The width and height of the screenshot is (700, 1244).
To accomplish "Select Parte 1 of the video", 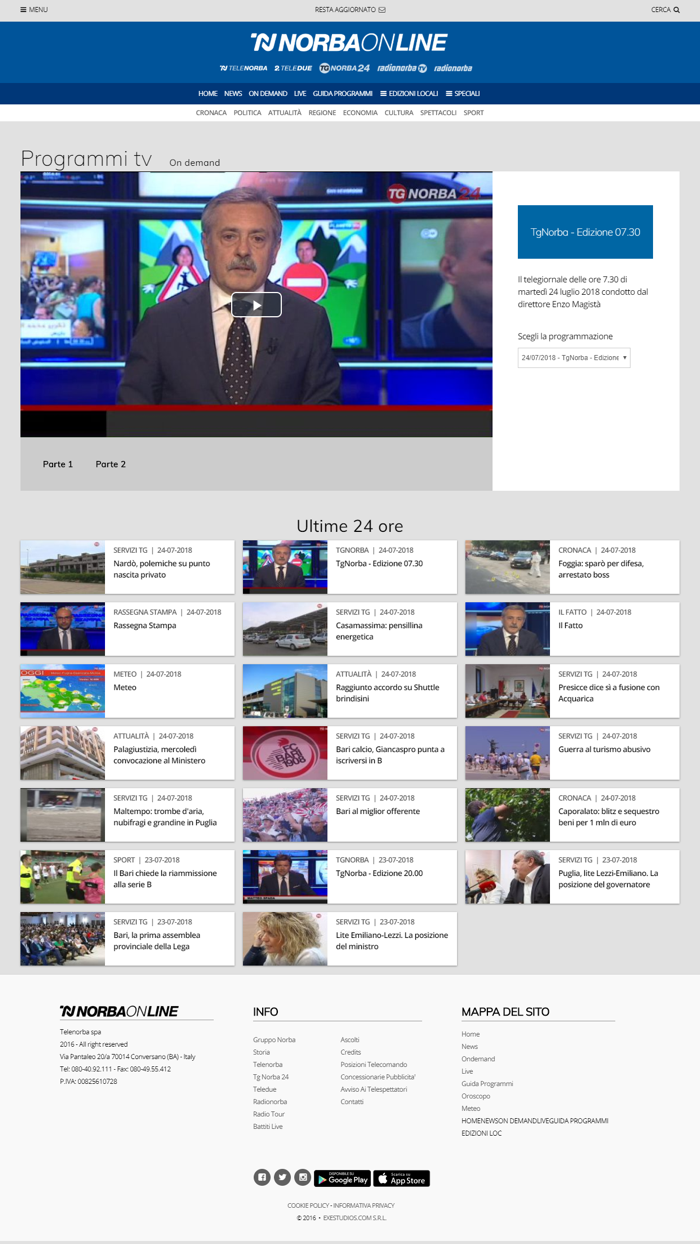I will click(x=58, y=464).
